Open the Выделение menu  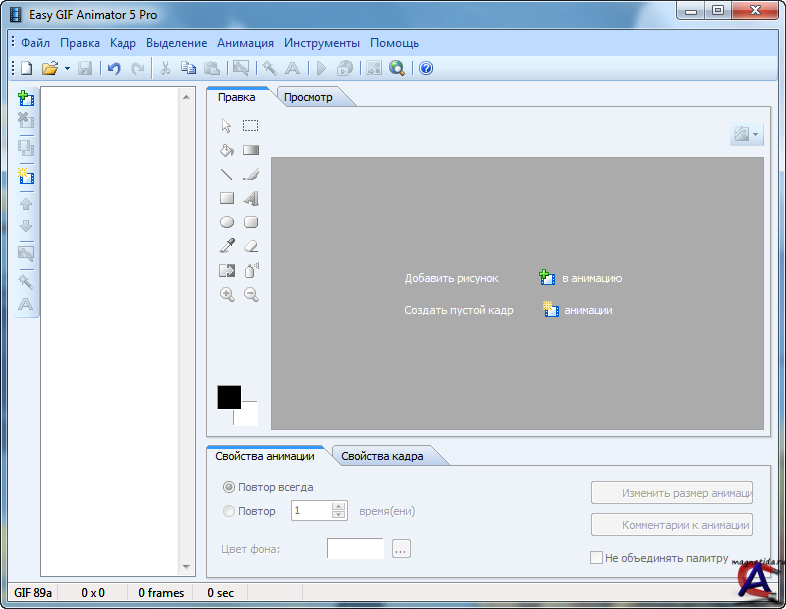[x=176, y=43]
